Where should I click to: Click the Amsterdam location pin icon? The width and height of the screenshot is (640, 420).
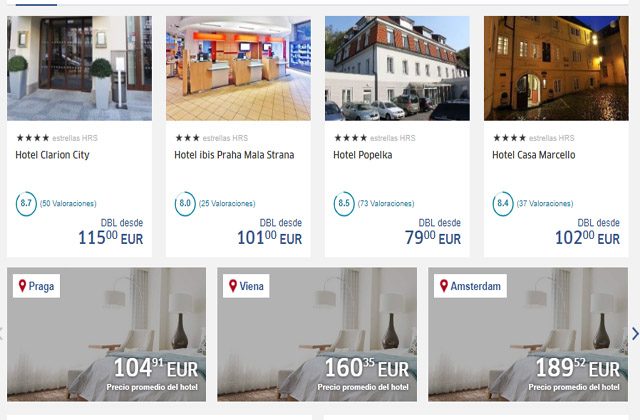[x=444, y=286]
